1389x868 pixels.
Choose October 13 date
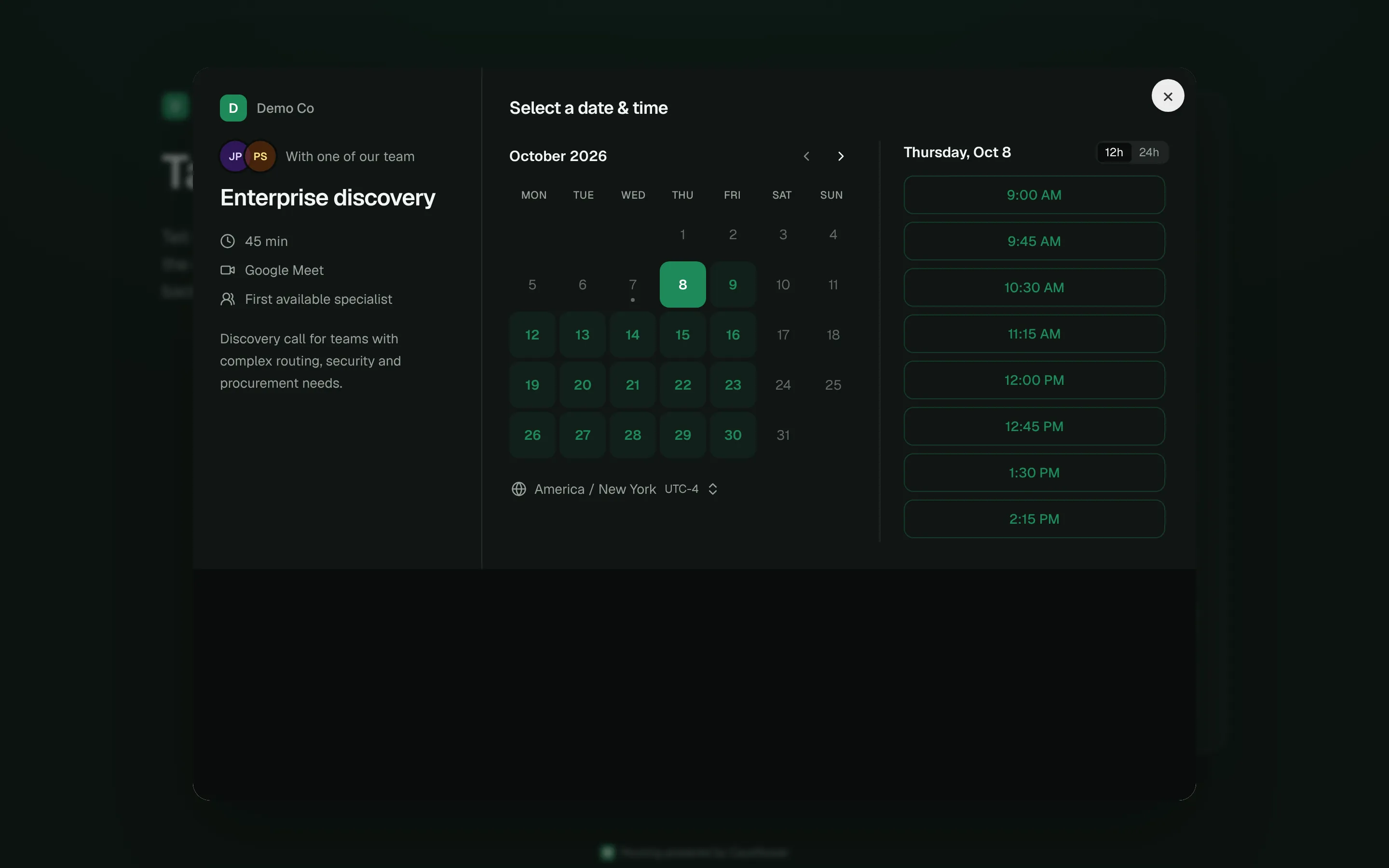[x=582, y=335]
